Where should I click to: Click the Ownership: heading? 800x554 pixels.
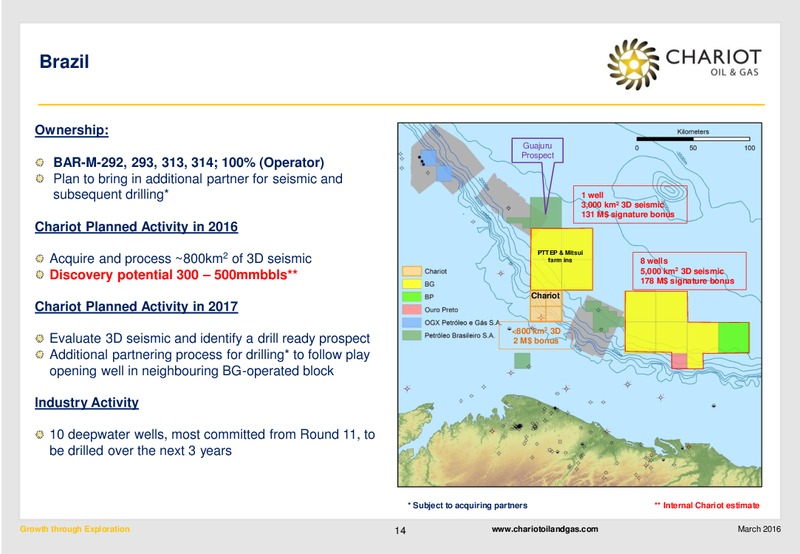point(71,130)
